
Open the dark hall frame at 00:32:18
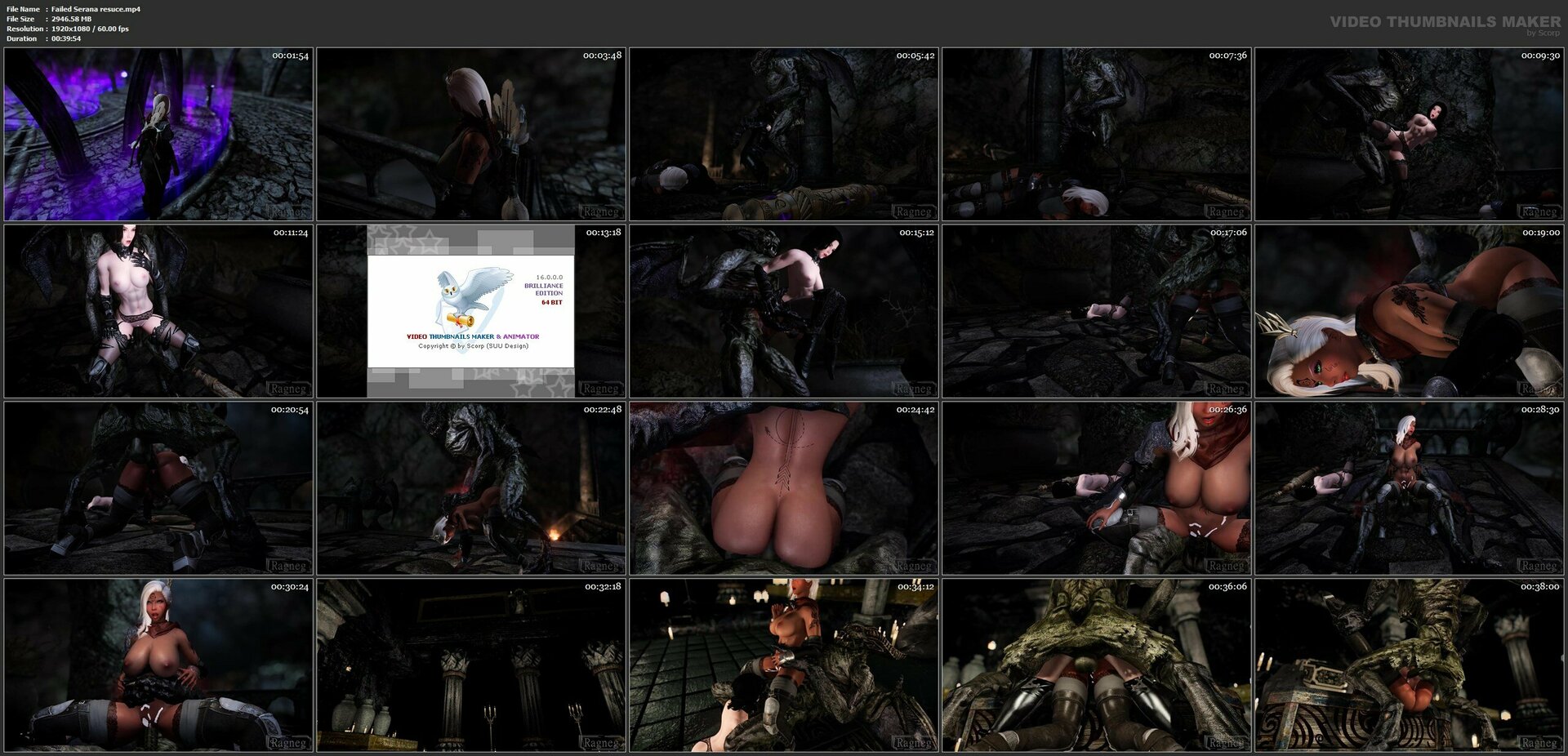(471, 665)
